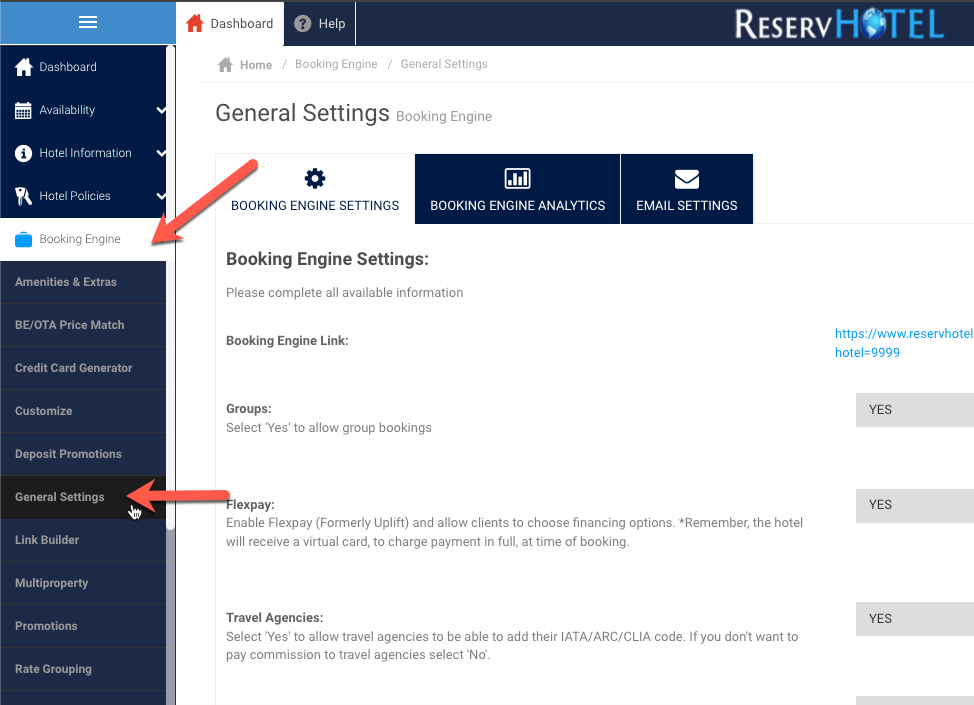Click the Booking Engine breadcrumb link
974x705 pixels.
coord(336,64)
